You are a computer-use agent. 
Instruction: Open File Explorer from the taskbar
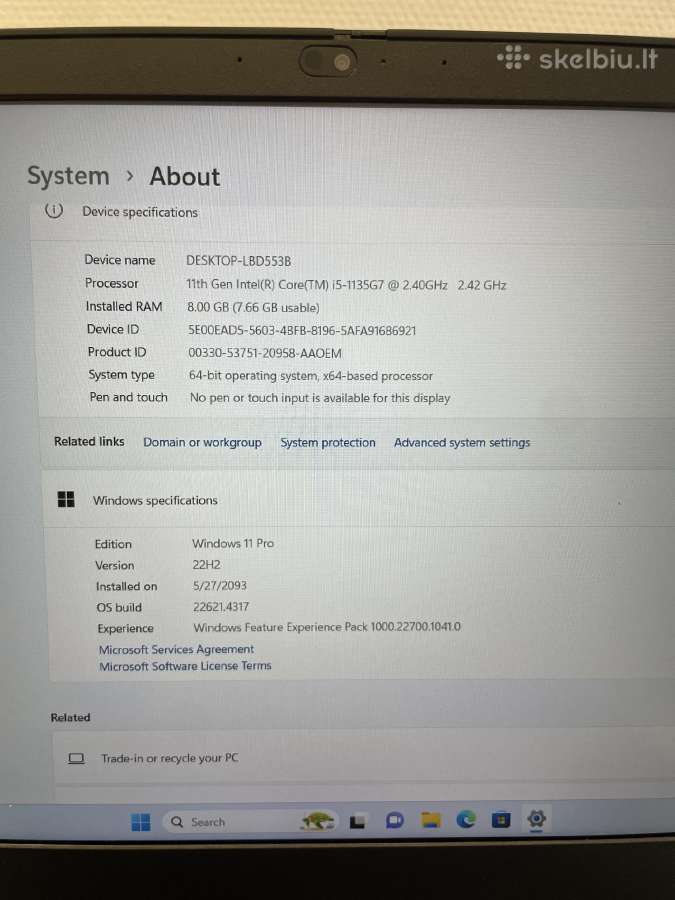click(x=430, y=820)
